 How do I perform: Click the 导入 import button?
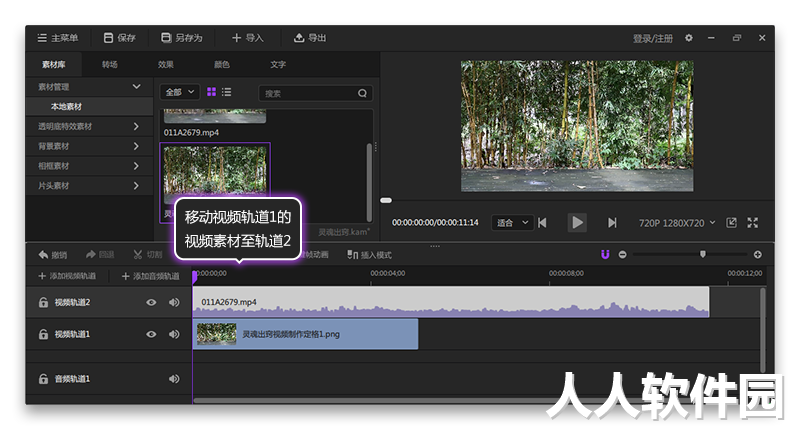pos(247,38)
